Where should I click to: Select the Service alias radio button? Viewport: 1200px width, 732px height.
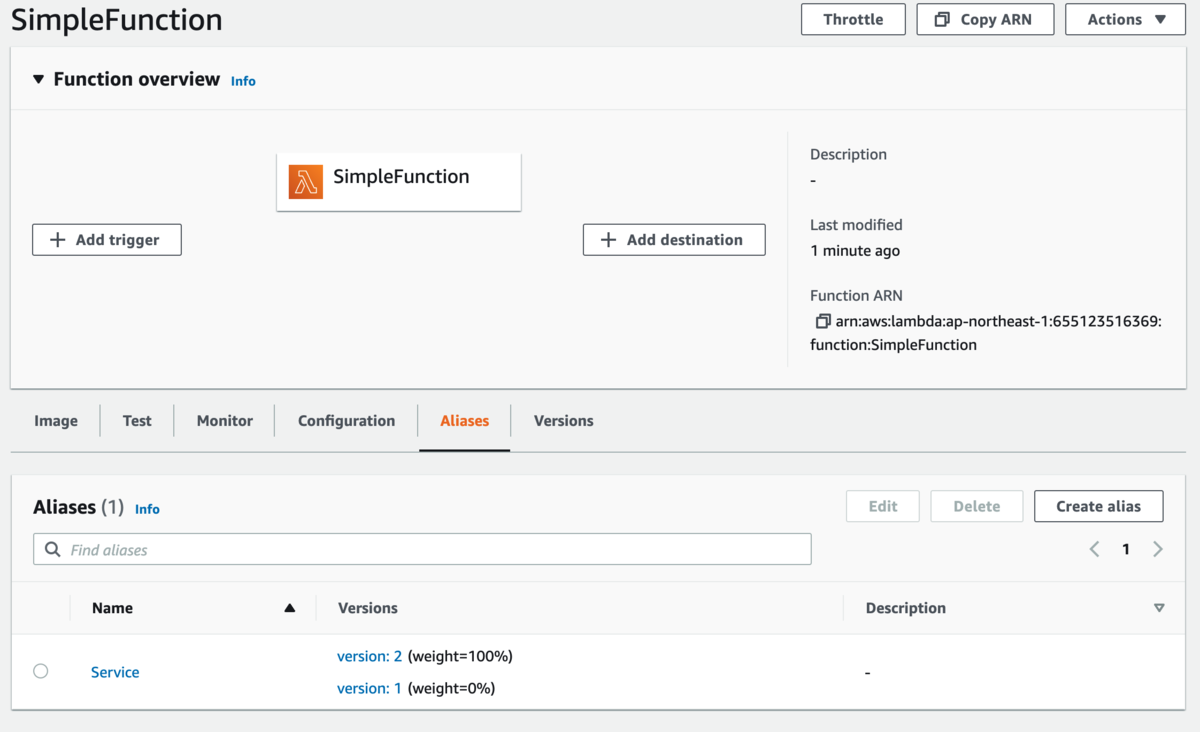41,671
